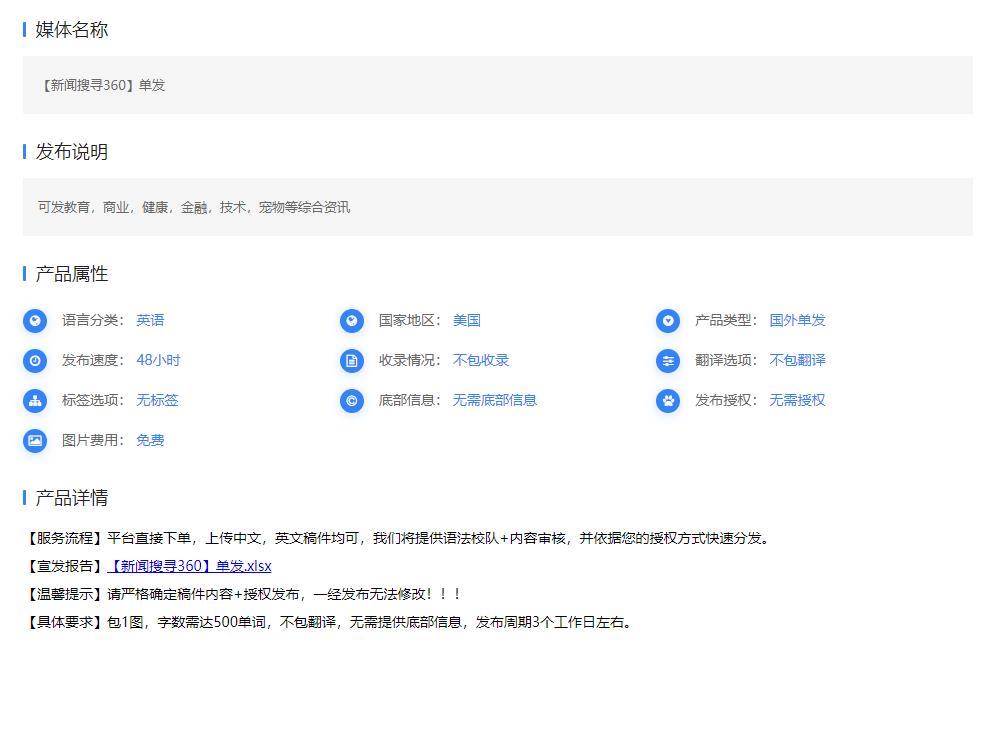
Task: Click the 产品详情 section heading
Action: click(x=71, y=497)
